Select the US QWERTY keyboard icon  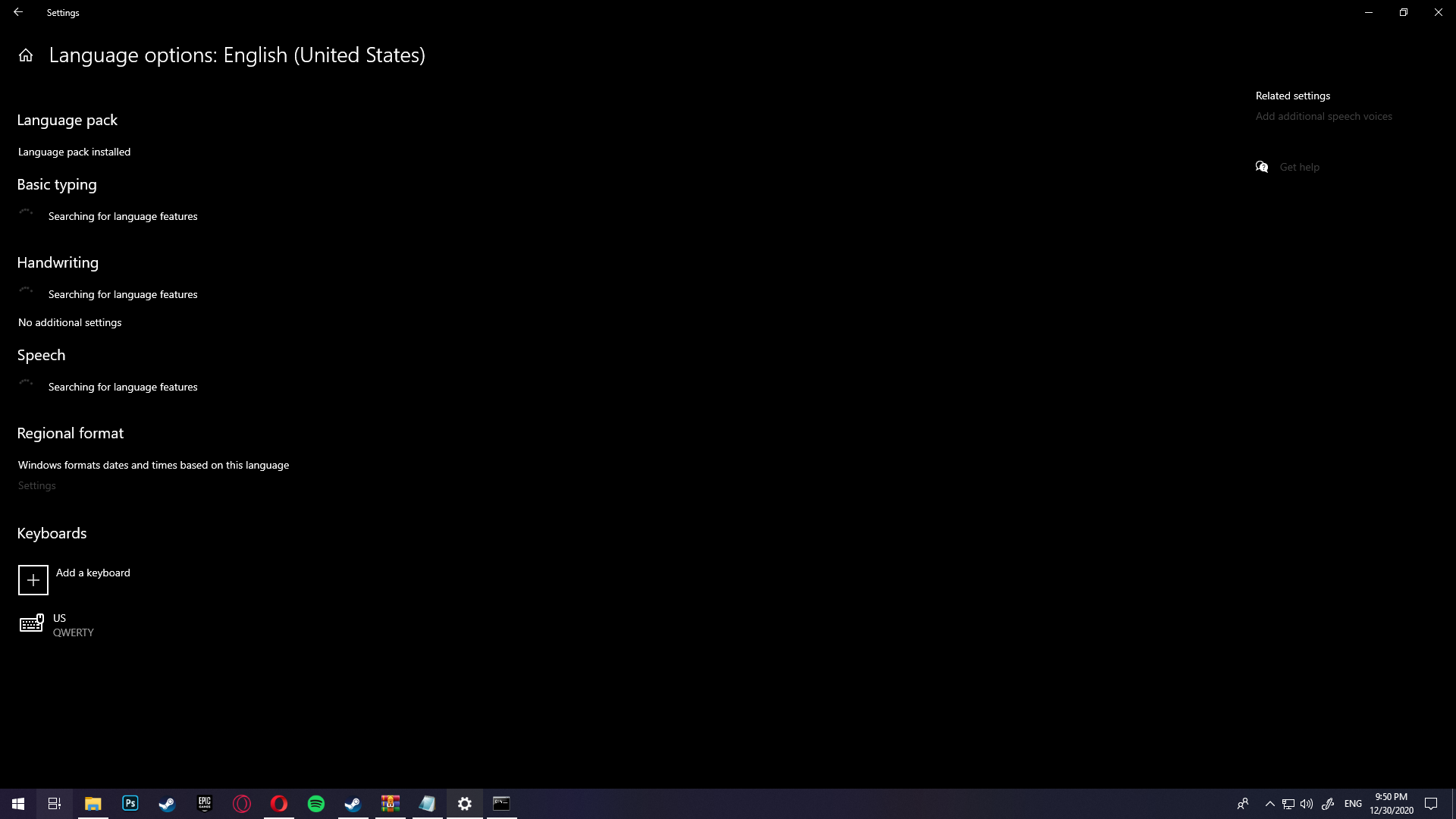pos(31,624)
